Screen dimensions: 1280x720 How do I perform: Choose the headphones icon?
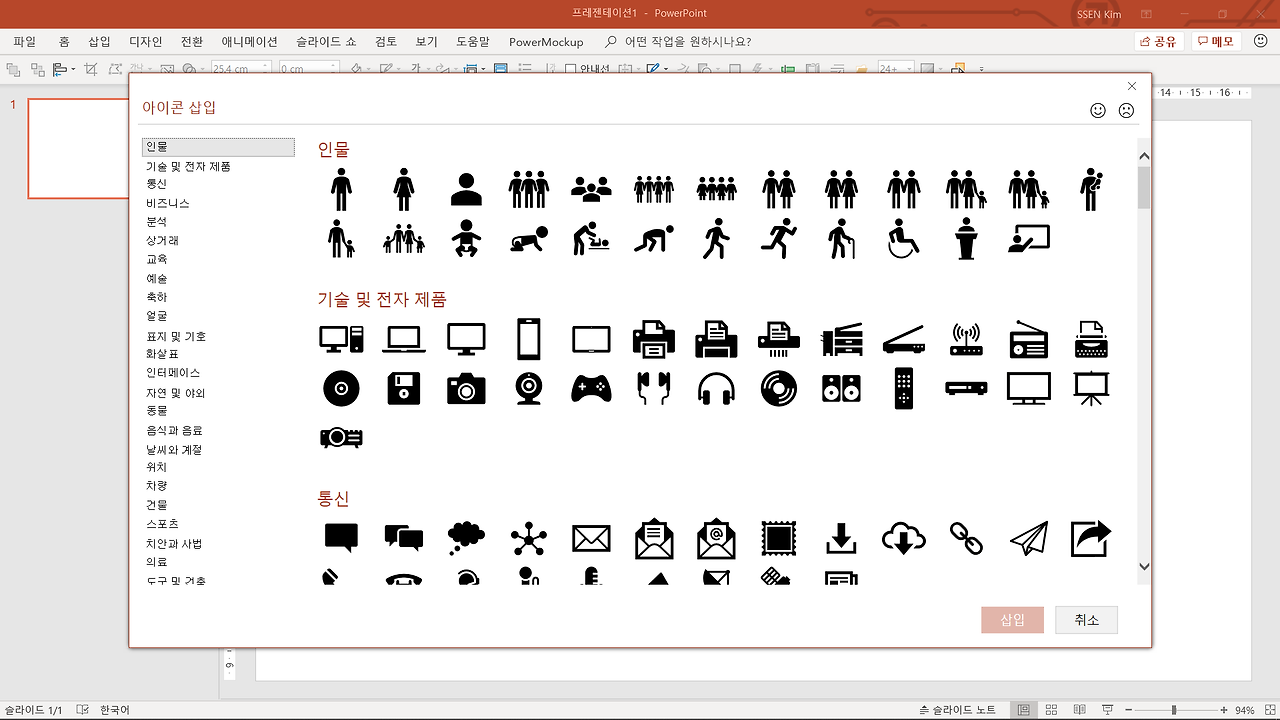coord(716,388)
